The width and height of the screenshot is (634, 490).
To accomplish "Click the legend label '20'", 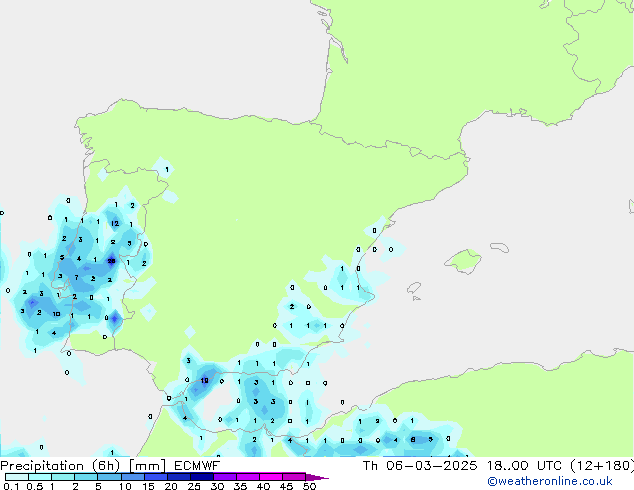I will (x=171, y=486).
